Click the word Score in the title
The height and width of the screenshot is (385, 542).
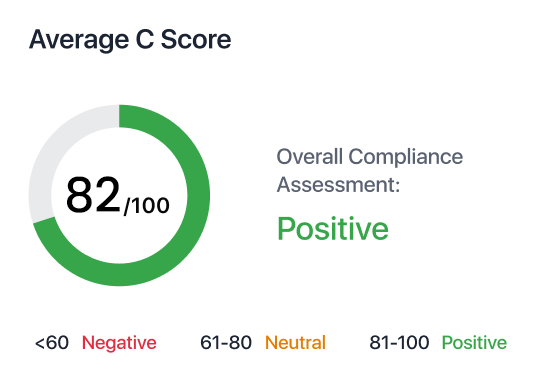[x=196, y=39]
